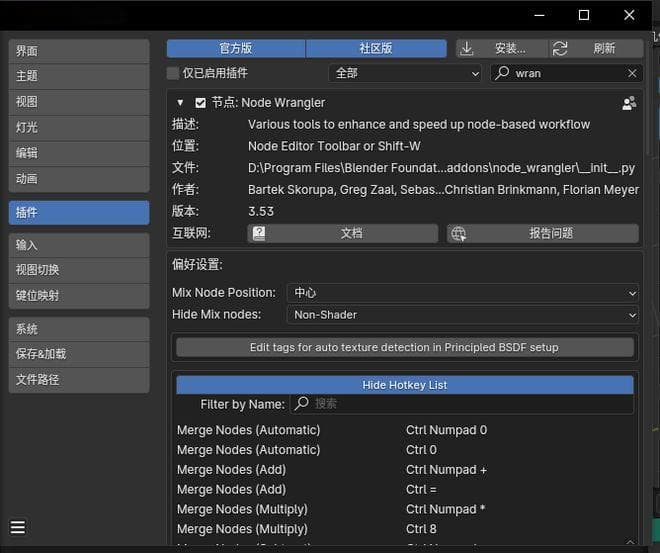Open the 主题 preferences section
Screen dimensions: 660x553
pyautogui.click(x=79, y=76)
